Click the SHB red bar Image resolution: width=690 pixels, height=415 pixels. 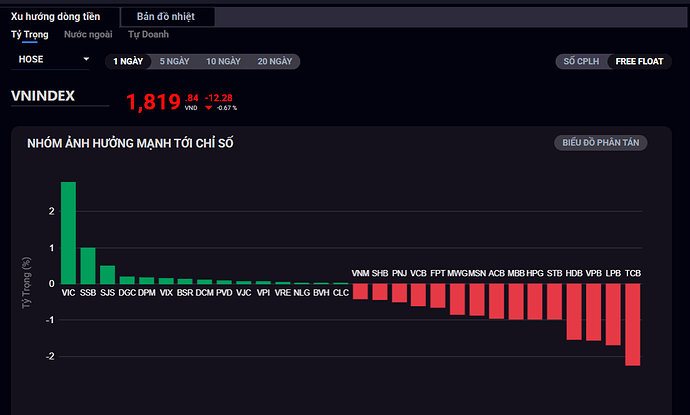coord(380,292)
